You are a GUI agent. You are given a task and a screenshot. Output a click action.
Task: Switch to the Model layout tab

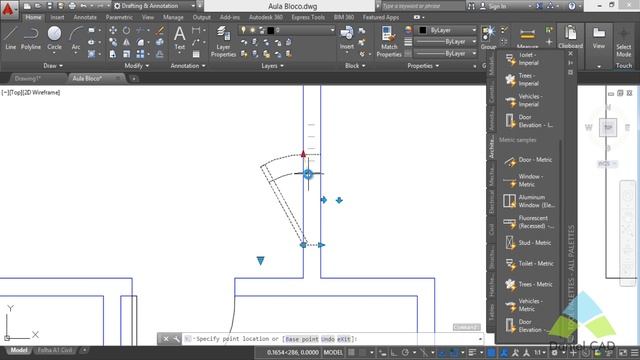[x=19, y=350]
